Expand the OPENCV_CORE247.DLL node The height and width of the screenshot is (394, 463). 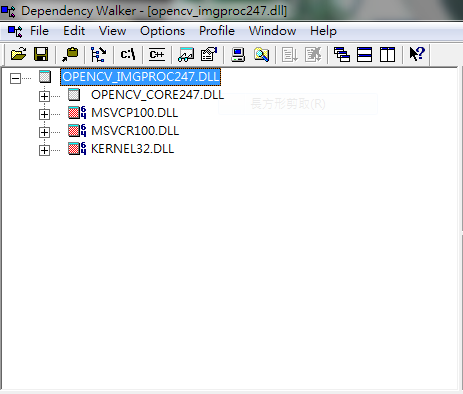coord(44,97)
